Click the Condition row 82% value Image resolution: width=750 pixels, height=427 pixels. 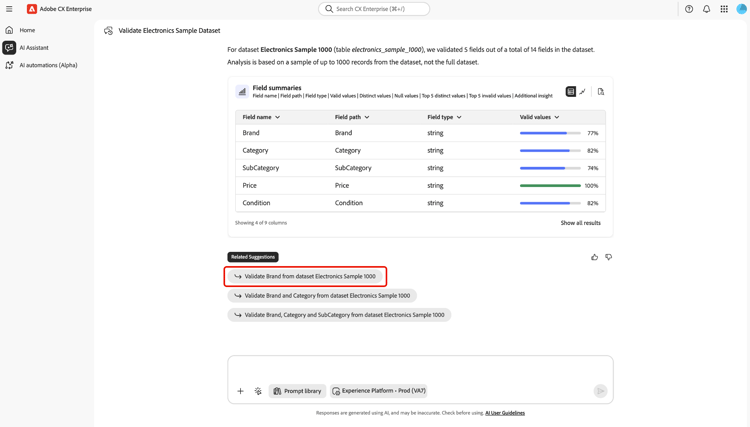[x=593, y=203]
